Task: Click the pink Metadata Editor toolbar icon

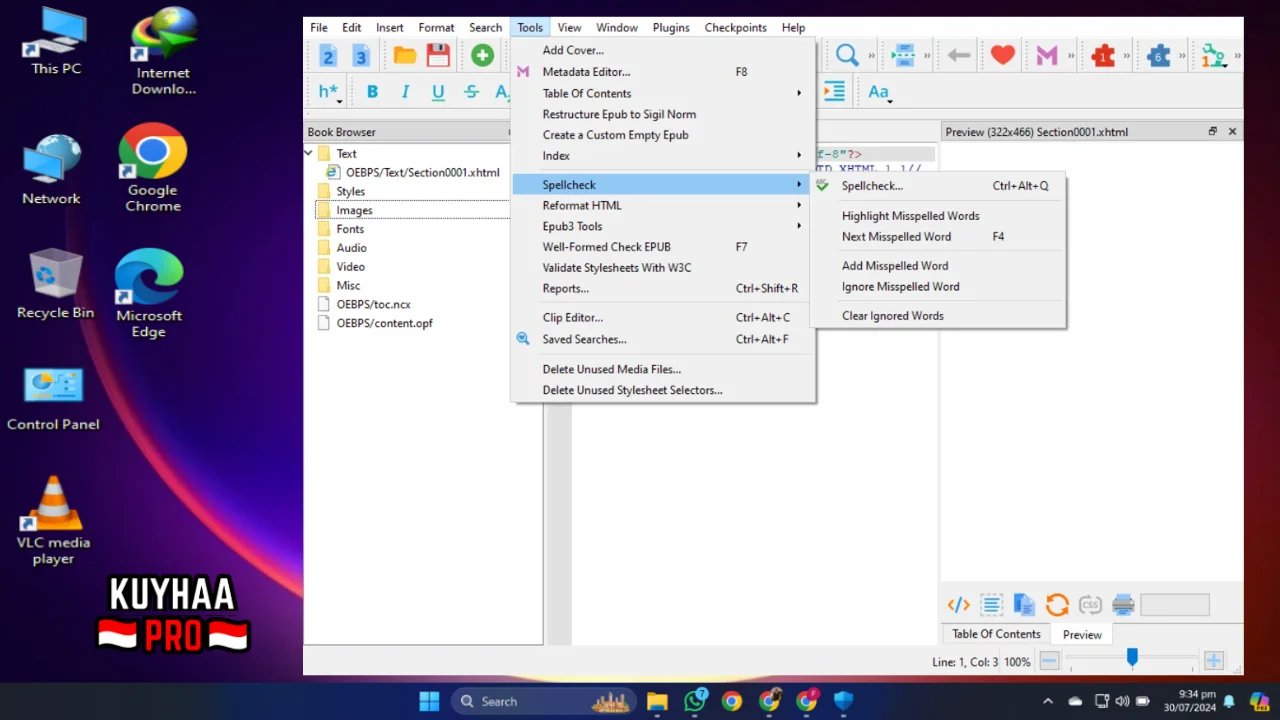Action: point(1047,56)
